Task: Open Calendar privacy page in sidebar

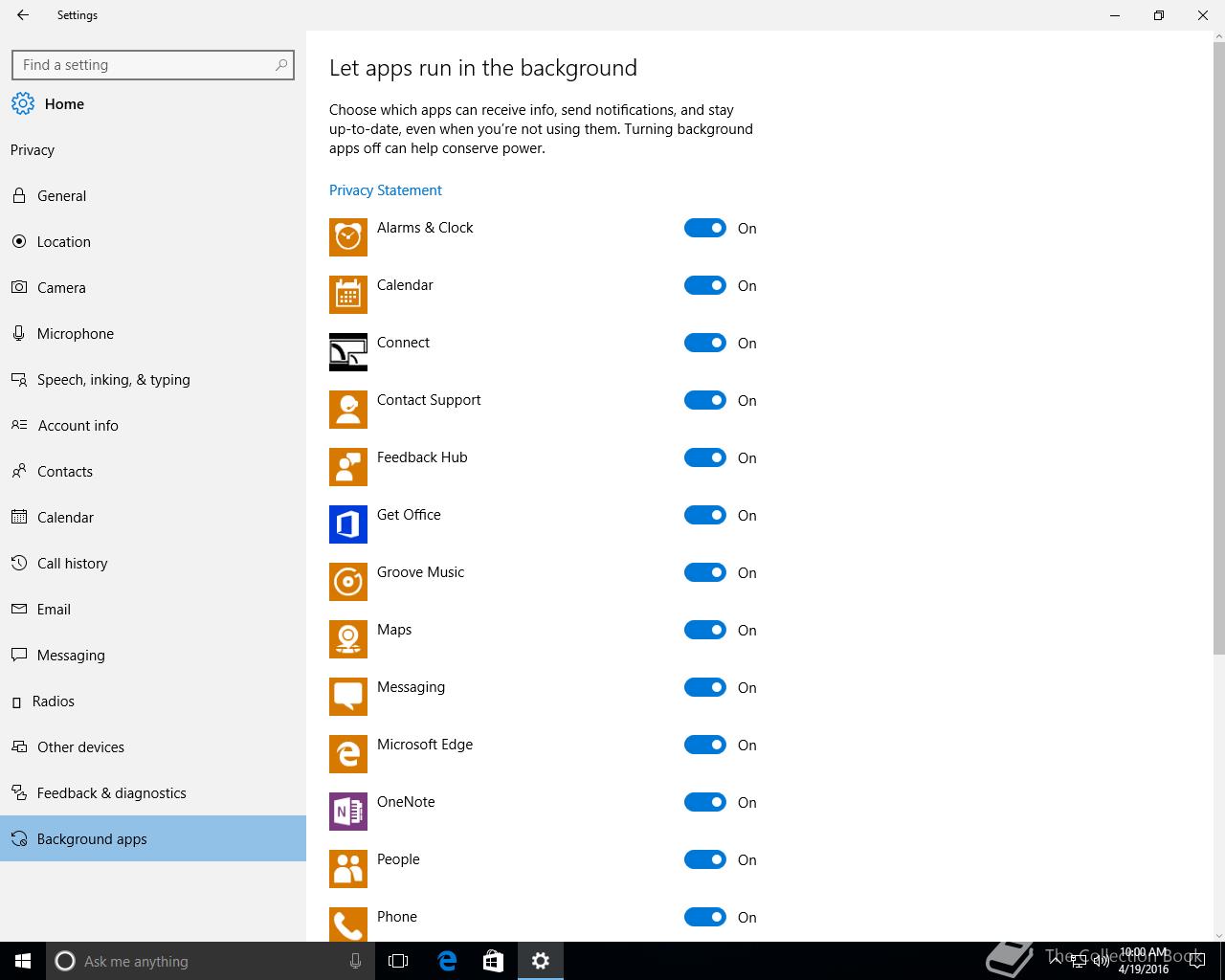Action: [x=153, y=517]
